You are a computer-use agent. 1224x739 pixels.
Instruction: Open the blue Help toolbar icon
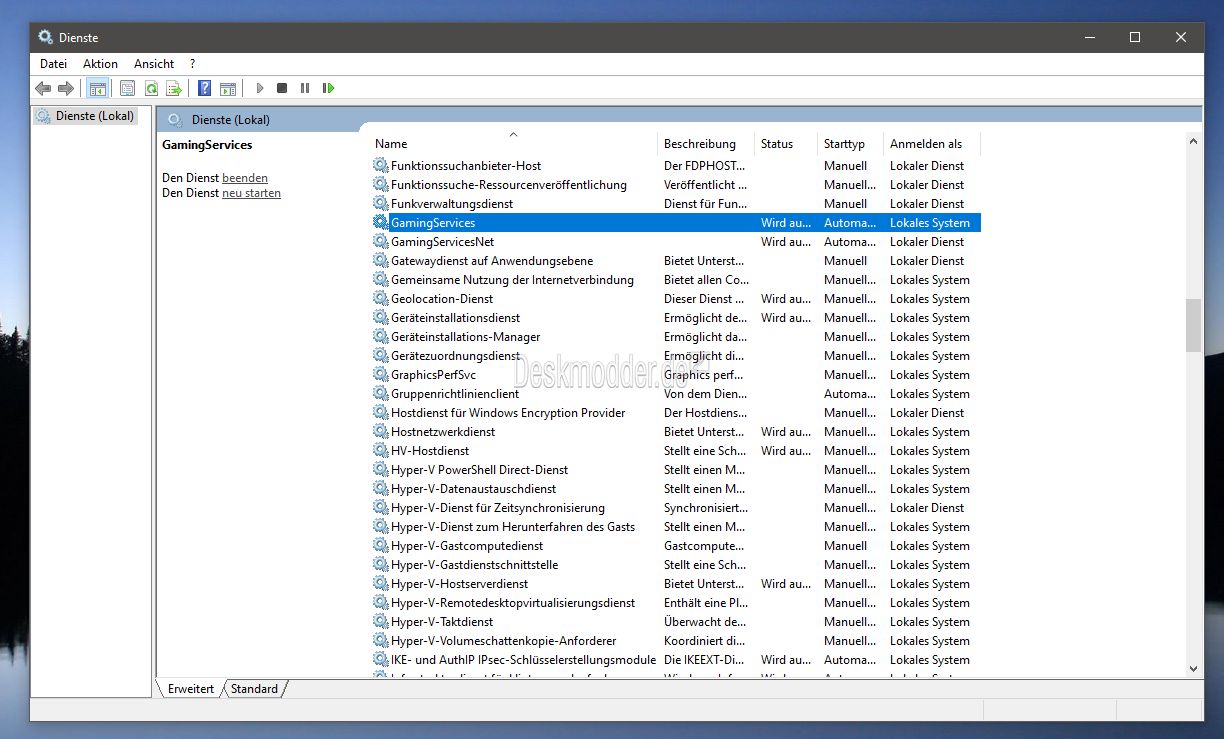204,88
